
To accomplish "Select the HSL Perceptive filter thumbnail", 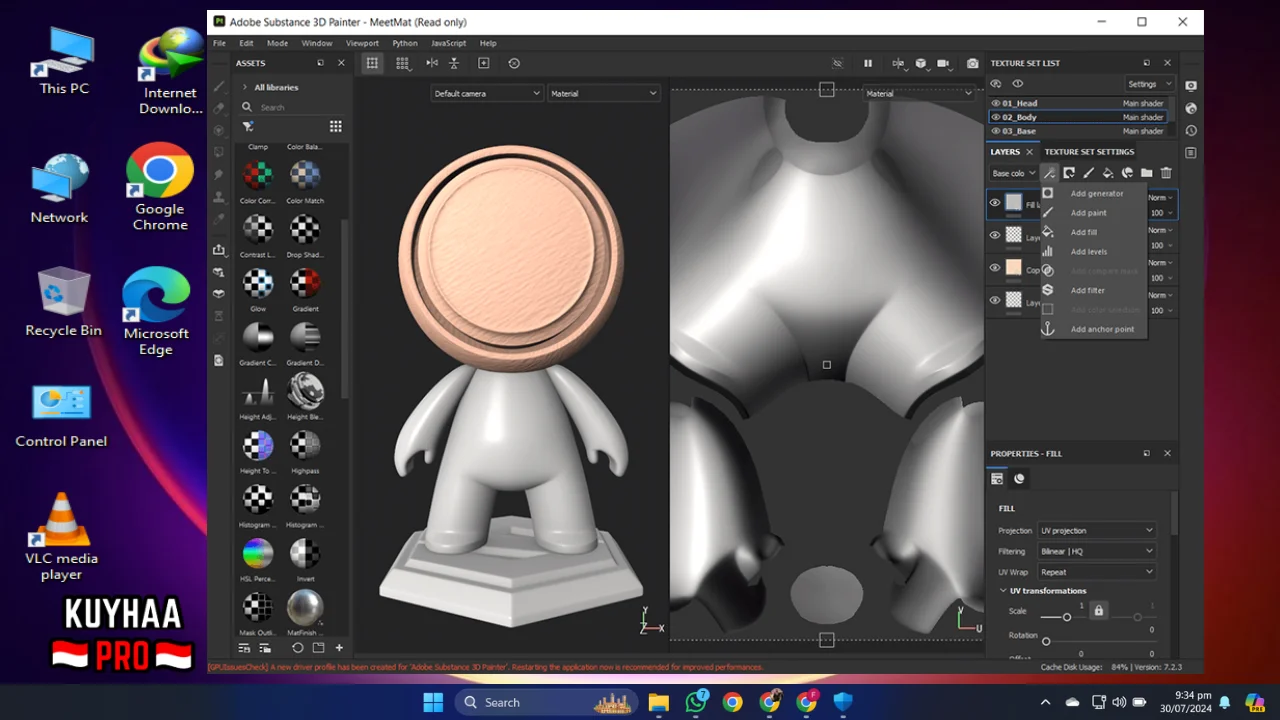I will [x=258, y=553].
